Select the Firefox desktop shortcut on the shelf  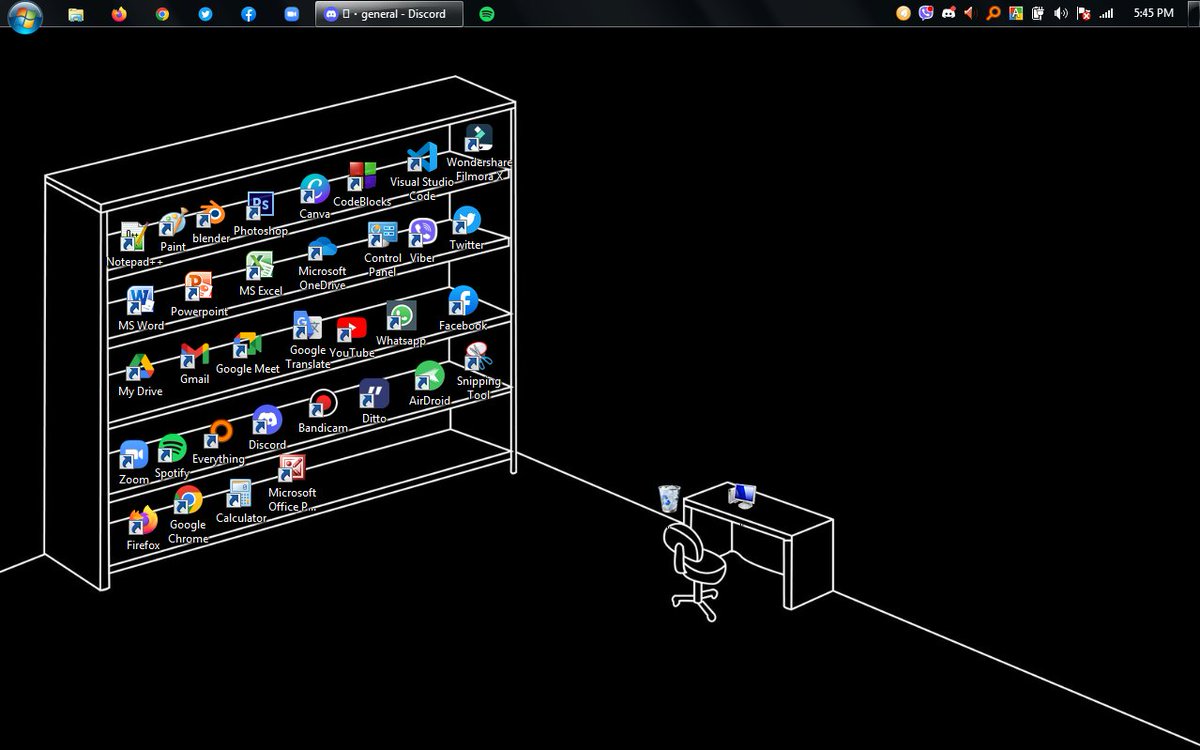(143, 529)
